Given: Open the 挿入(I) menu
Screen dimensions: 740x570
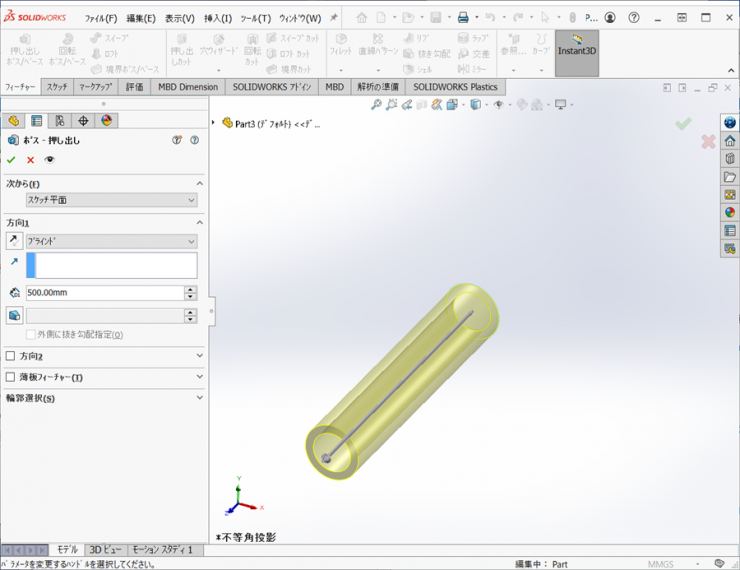Looking at the screenshot, I should pos(217,18).
